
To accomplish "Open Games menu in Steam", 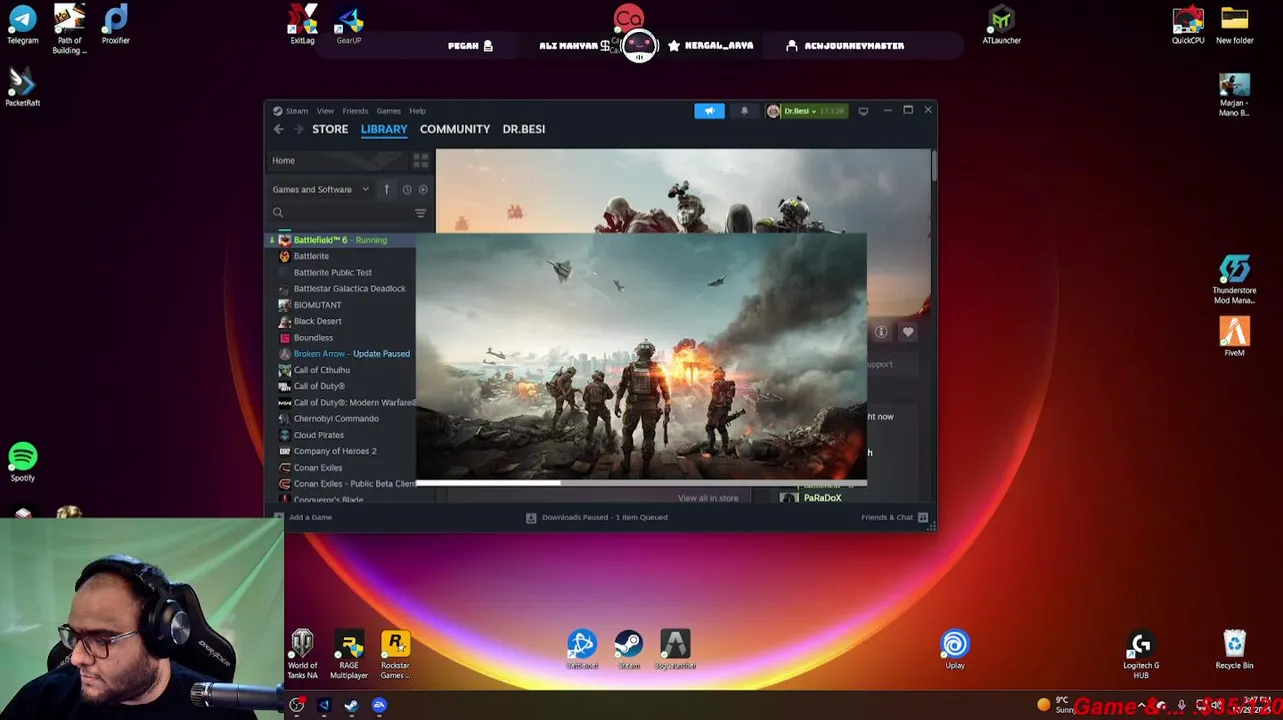I will point(388,111).
